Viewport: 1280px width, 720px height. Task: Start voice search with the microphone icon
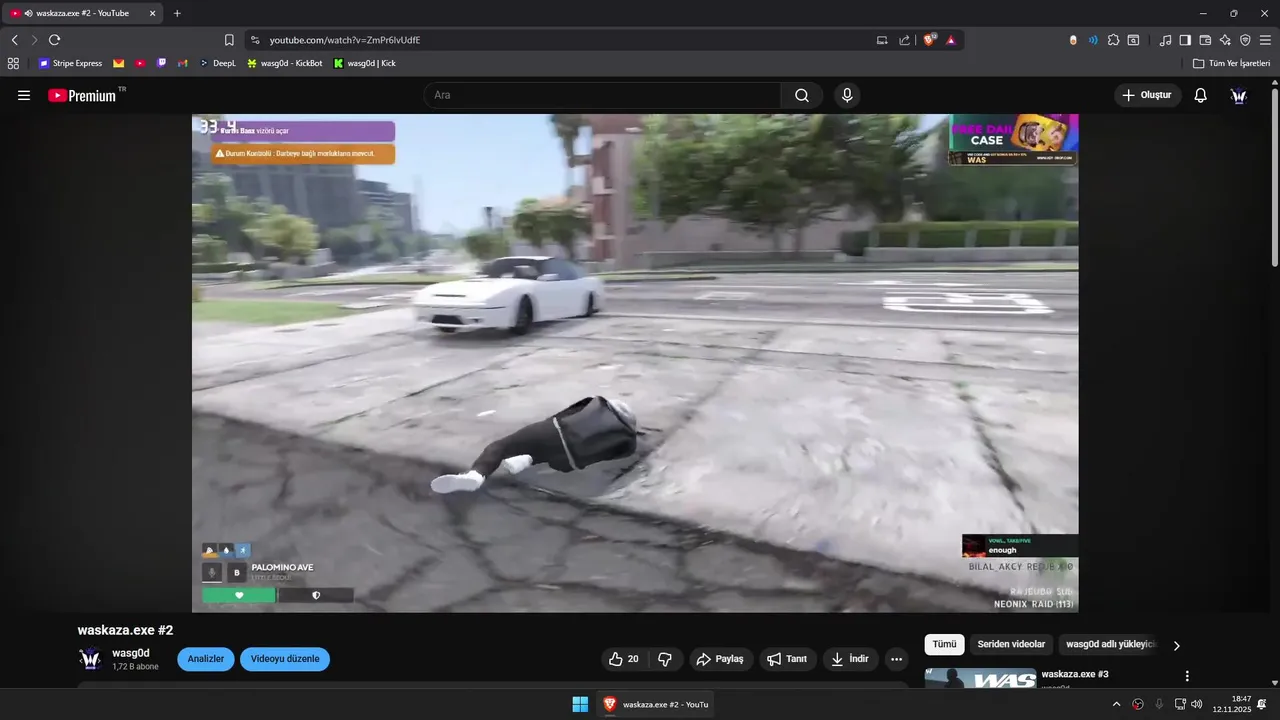pos(847,95)
